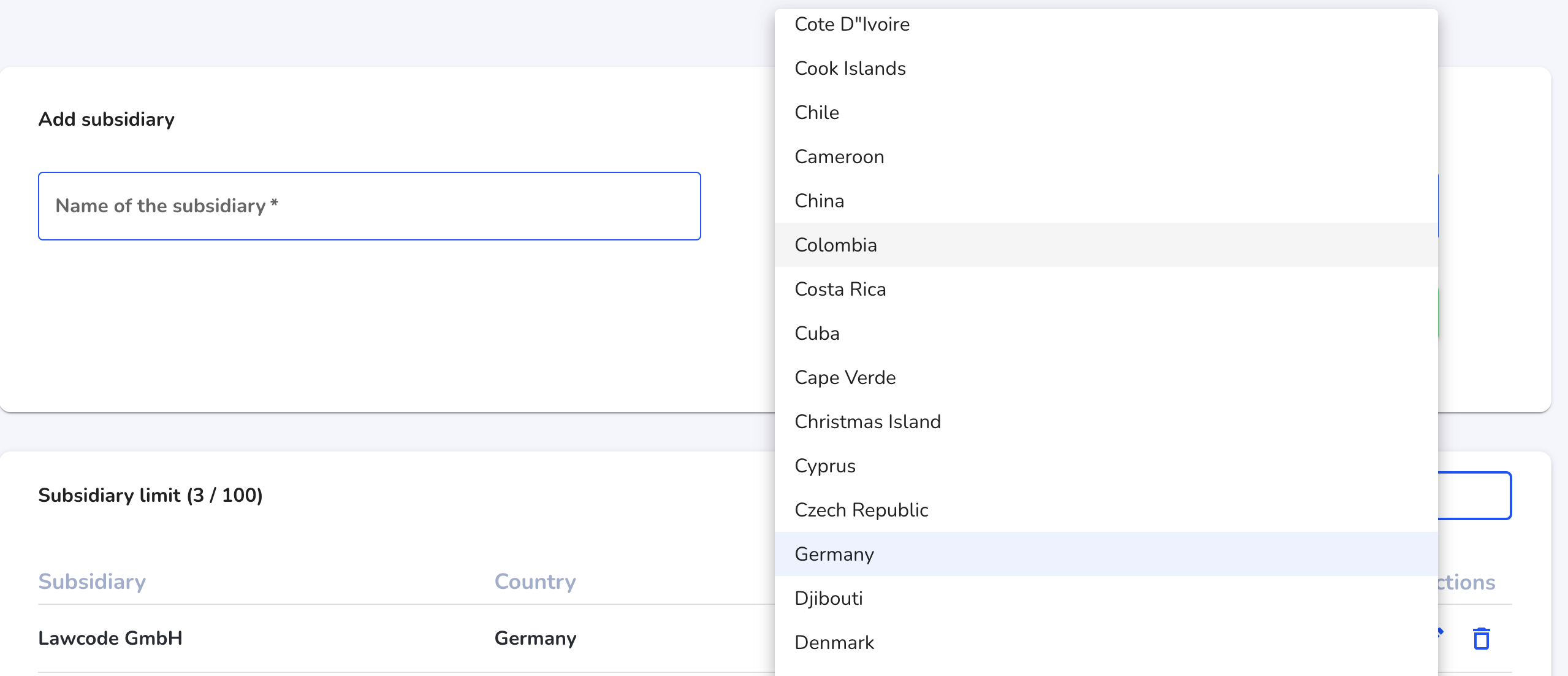Choose Czech Republic from the dropdown
The height and width of the screenshot is (676, 1568).
pos(1106,510)
